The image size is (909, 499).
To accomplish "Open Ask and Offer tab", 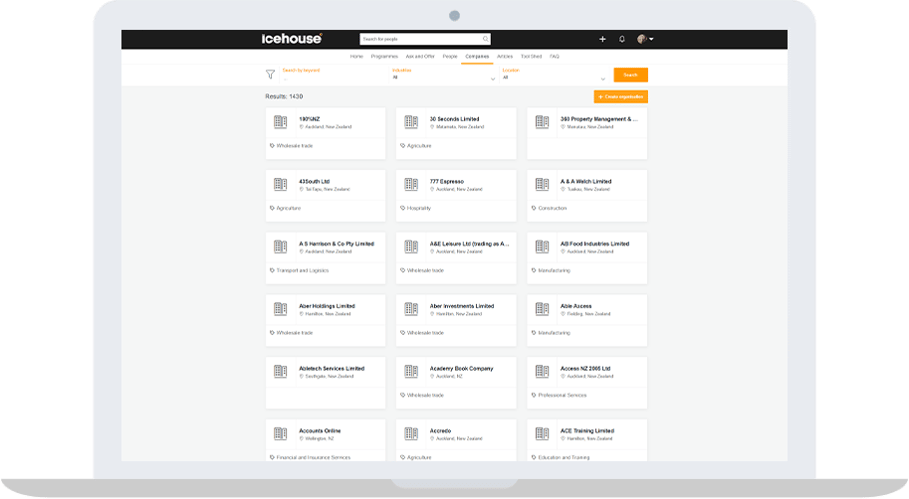I will [420, 56].
